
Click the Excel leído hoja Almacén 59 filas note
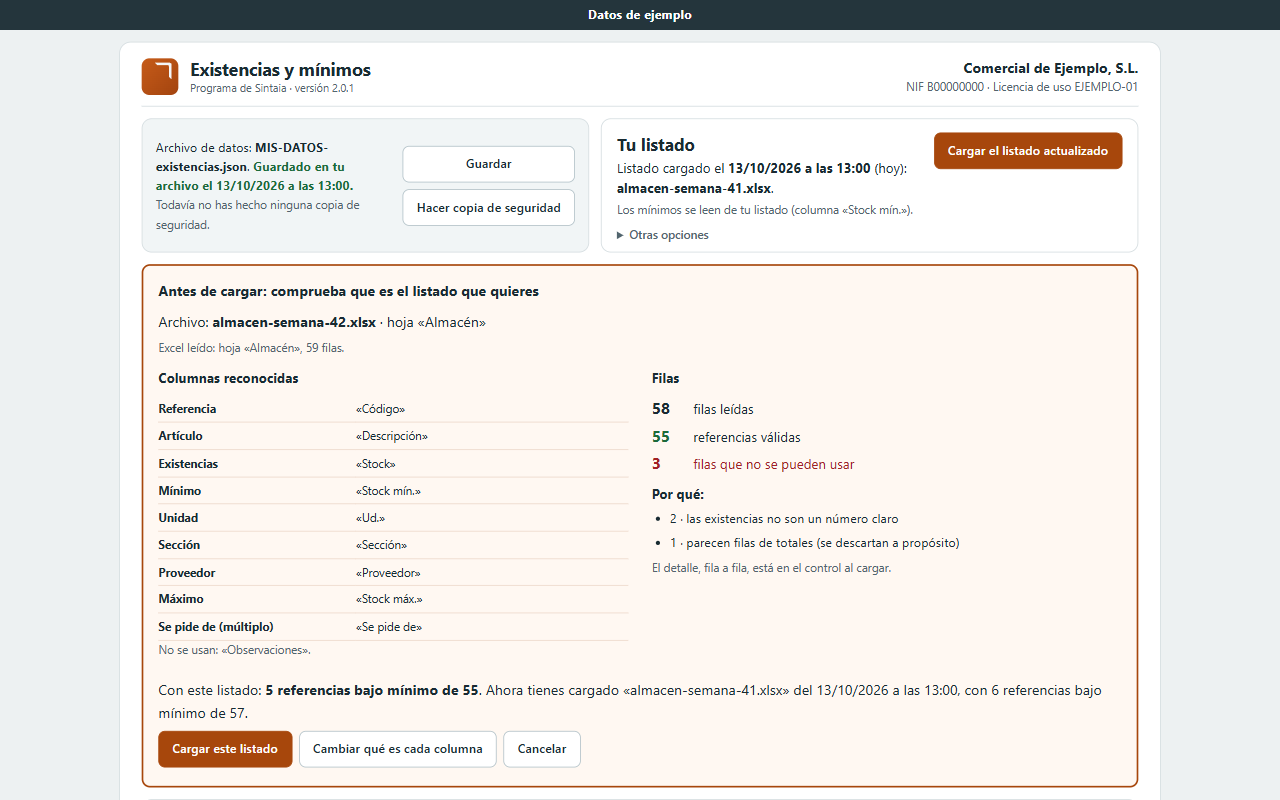251,348
